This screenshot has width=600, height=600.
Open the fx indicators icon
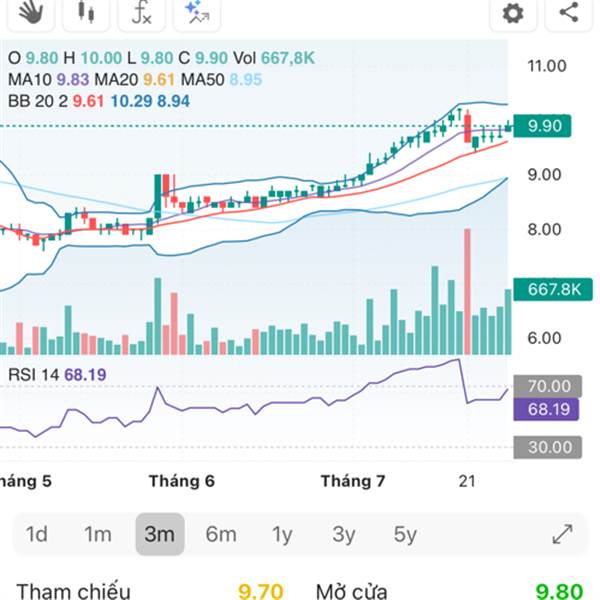(142, 12)
